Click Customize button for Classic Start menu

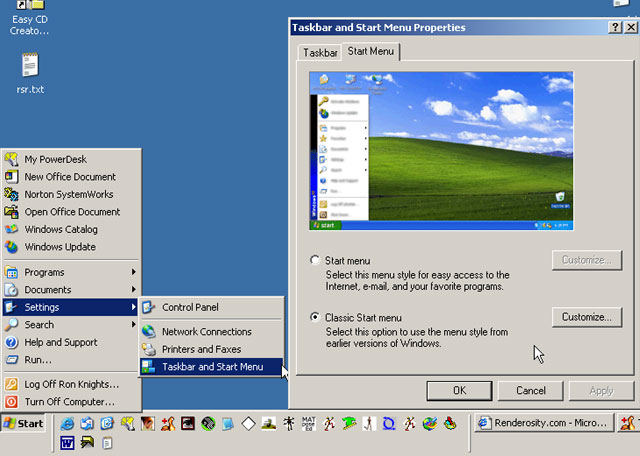coord(587,317)
